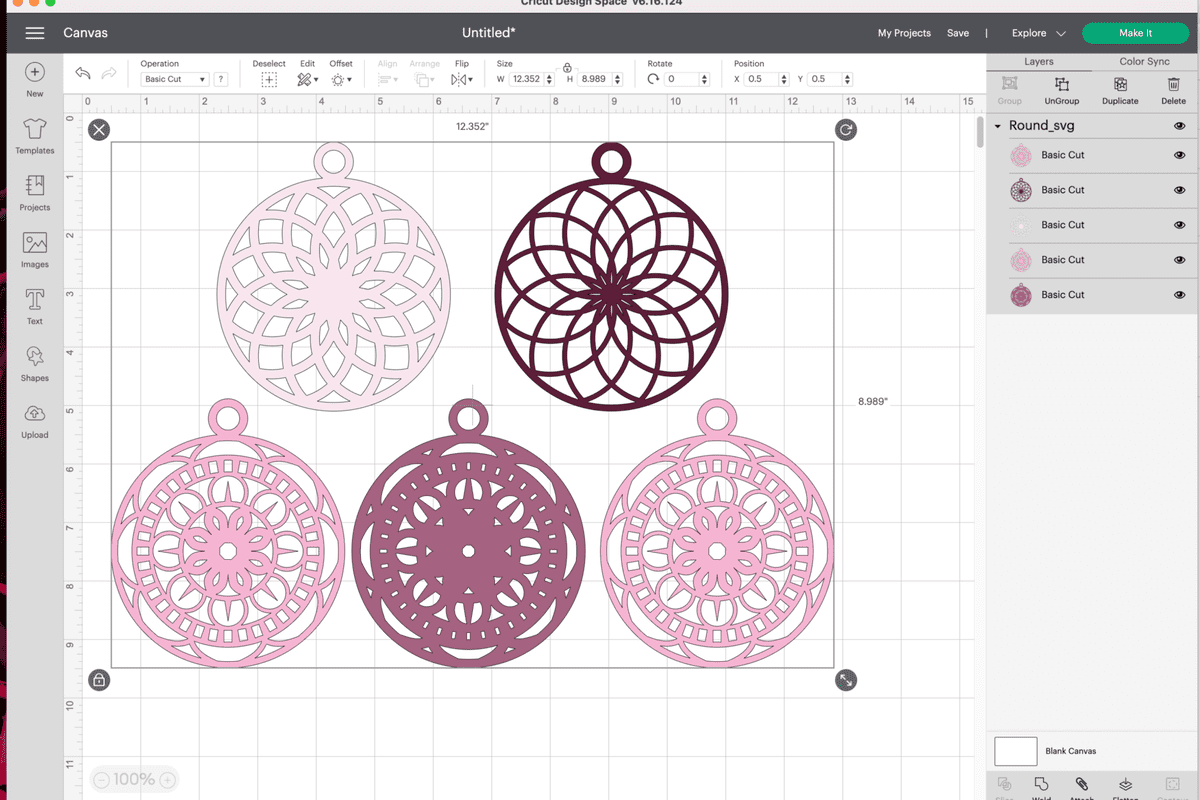Click the Rotate angle input field
The image size is (1200, 800).
tap(681, 79)
